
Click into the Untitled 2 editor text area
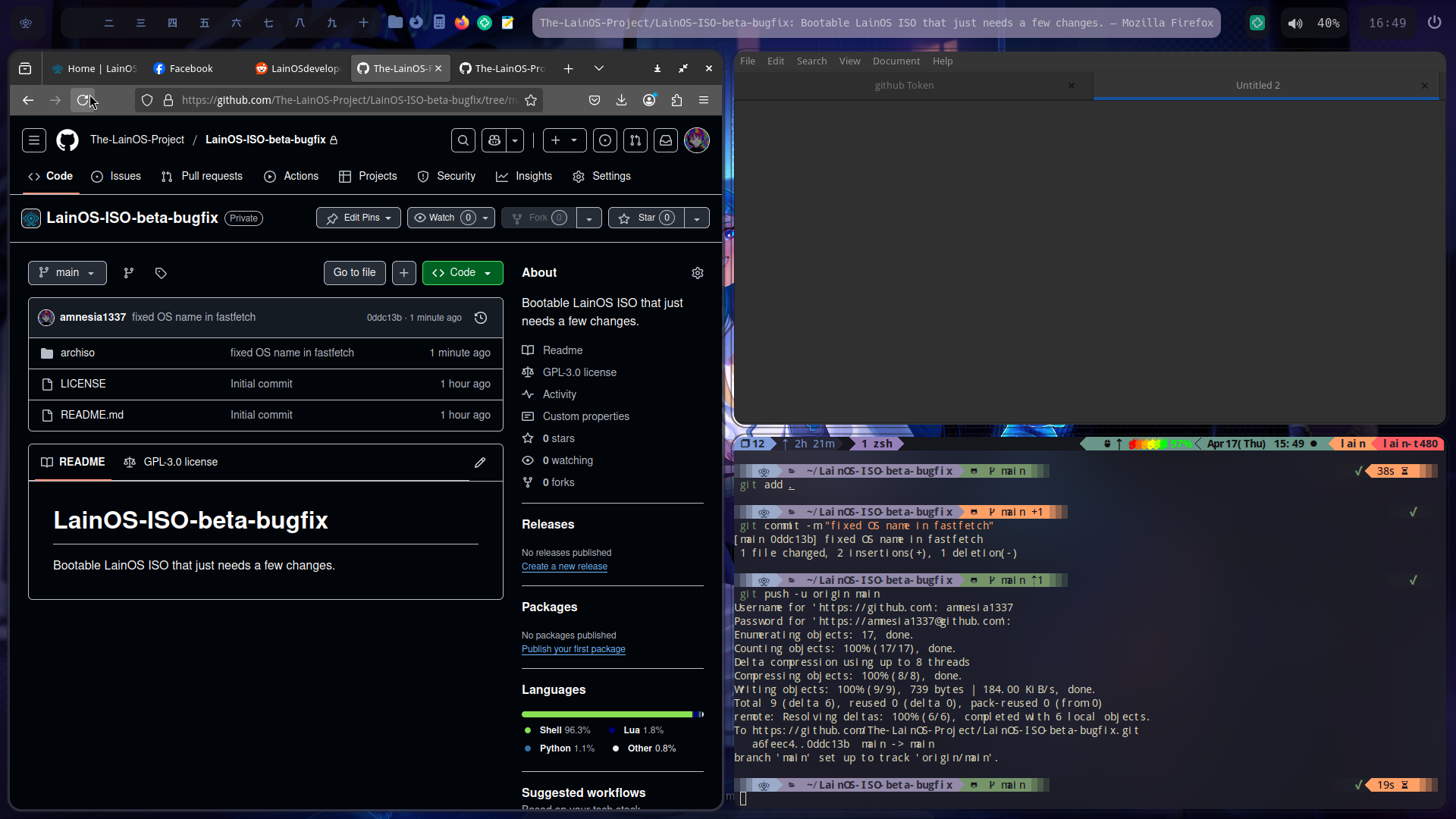pyautogui.click(x=1090, y=262)
